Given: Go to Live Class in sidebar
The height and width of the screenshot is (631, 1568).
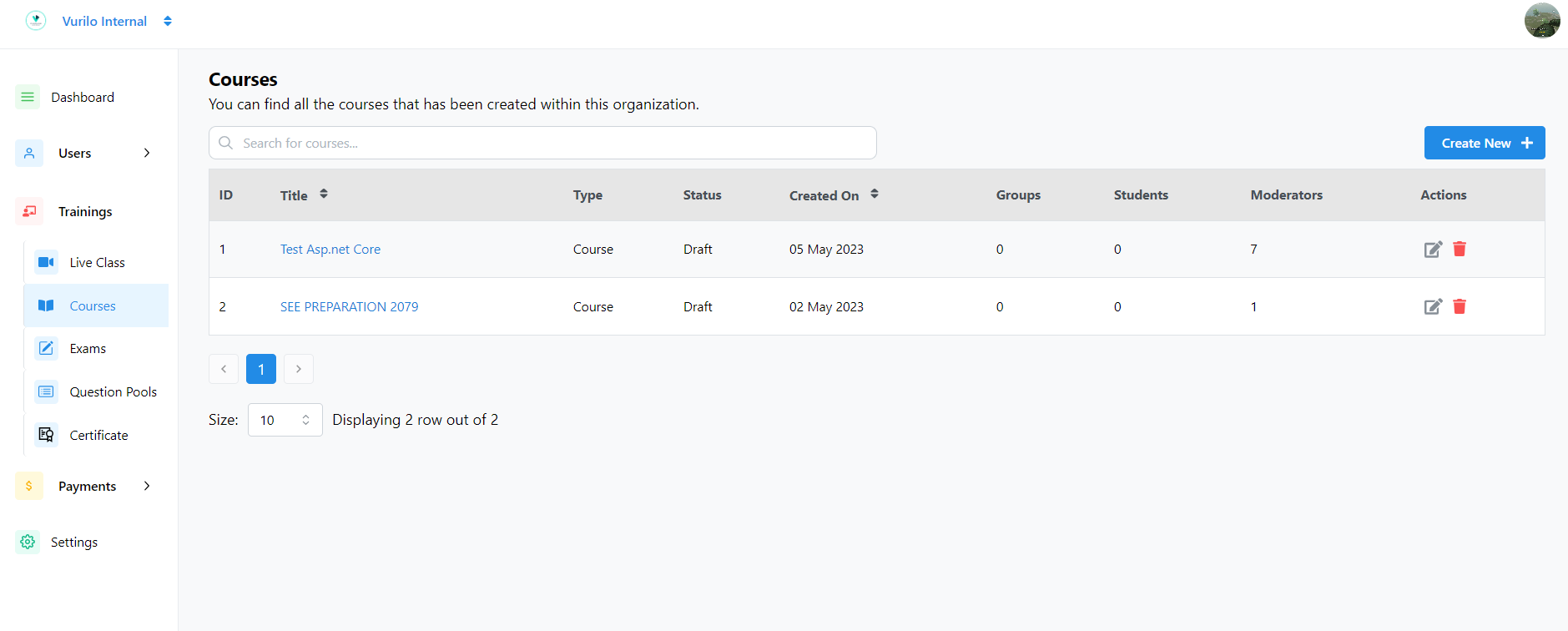Looking at the screenshot, I should click(97, 263).
